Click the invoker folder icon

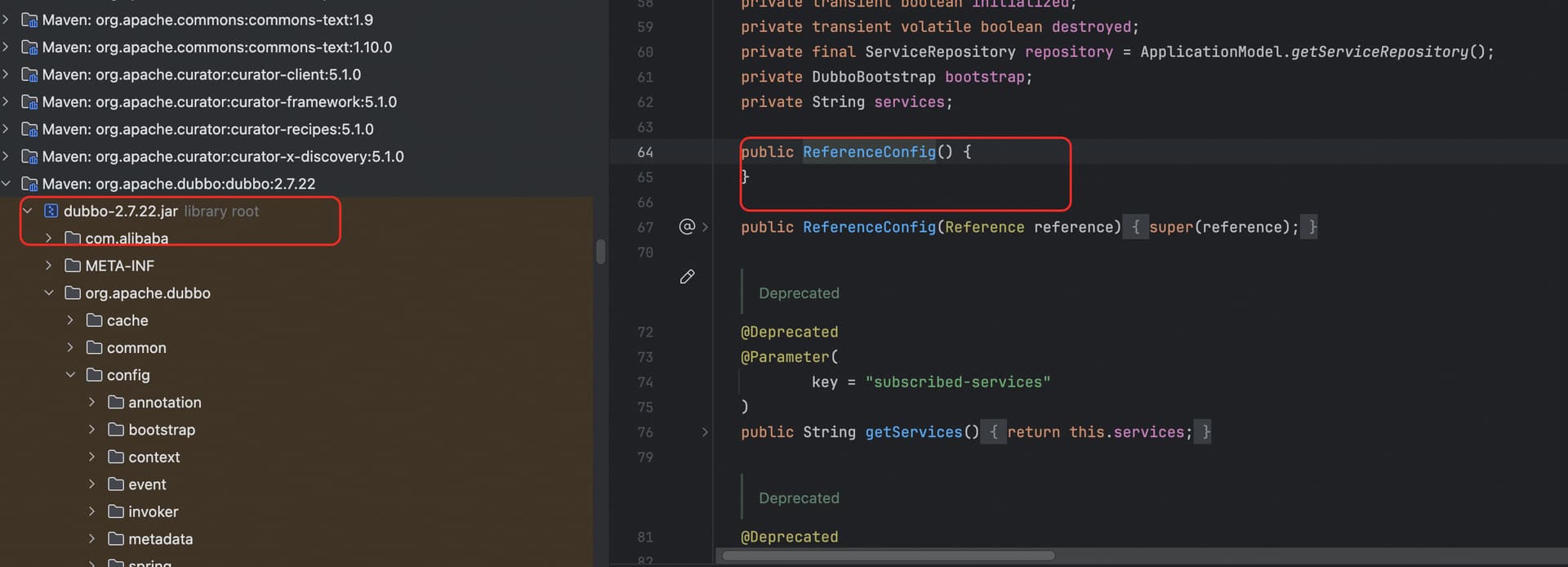[116, 511]
